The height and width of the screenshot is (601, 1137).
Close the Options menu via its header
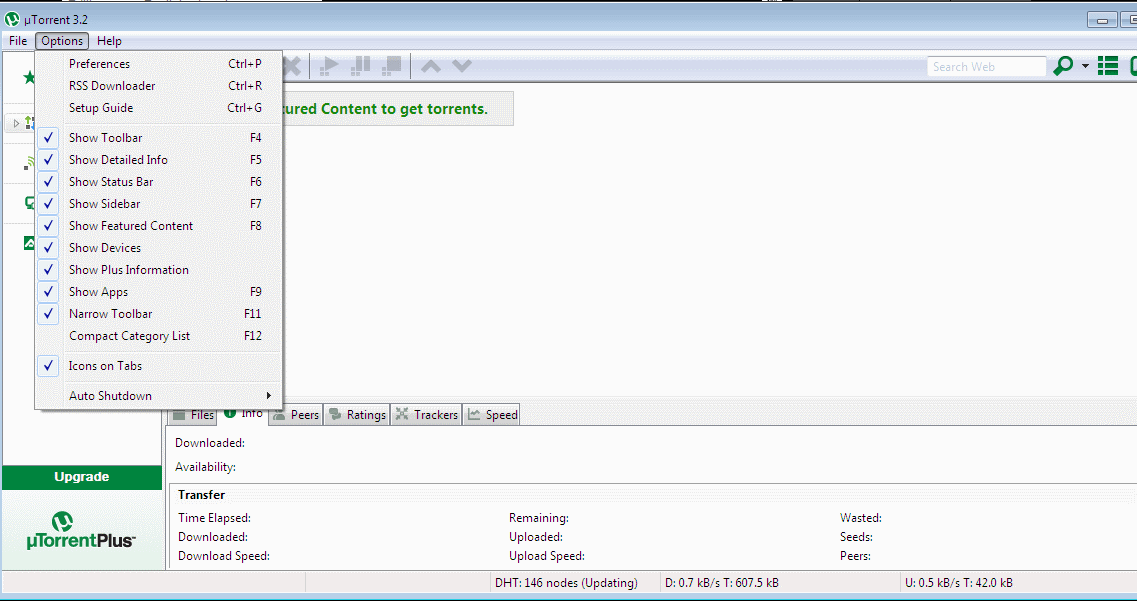[x=62, y=41]
